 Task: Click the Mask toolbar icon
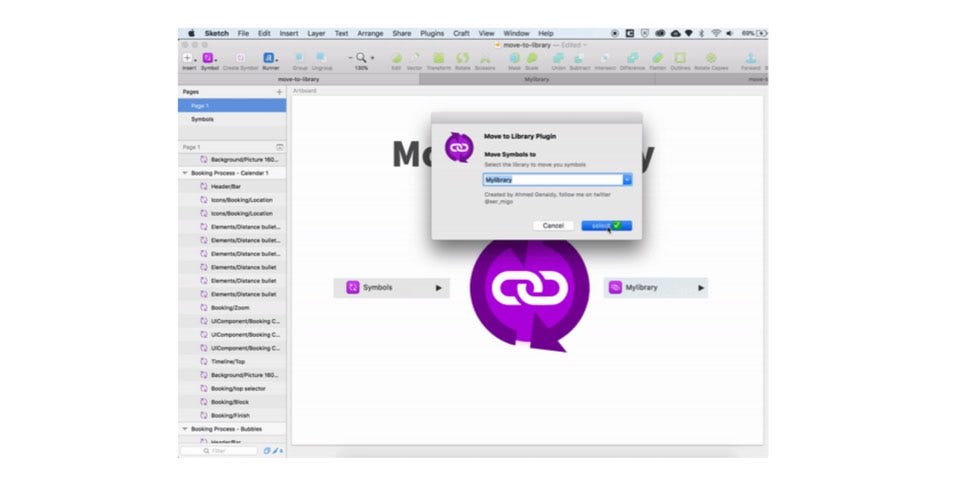pos(515,58)
